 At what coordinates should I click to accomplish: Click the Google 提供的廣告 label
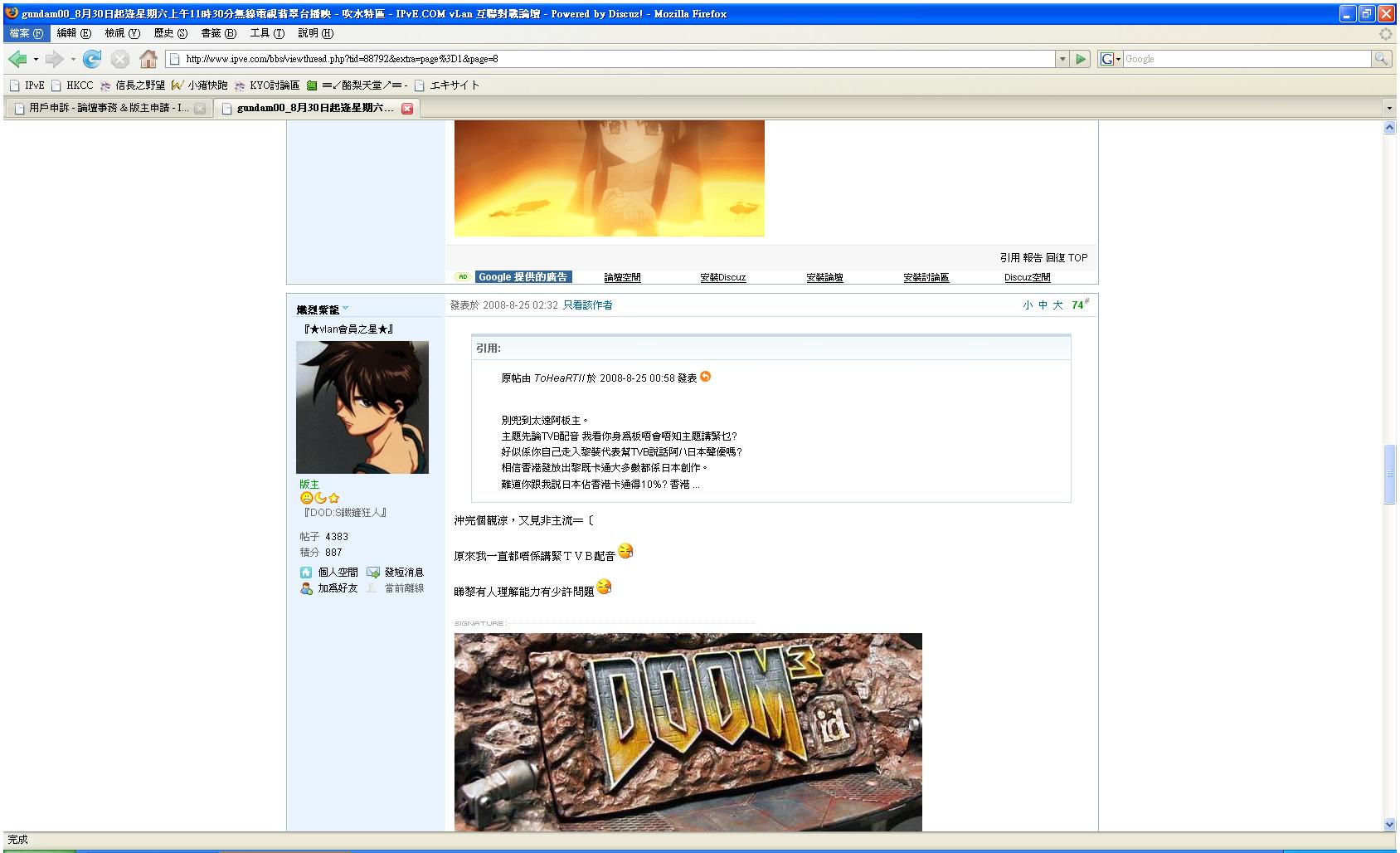tap(523, 277)
